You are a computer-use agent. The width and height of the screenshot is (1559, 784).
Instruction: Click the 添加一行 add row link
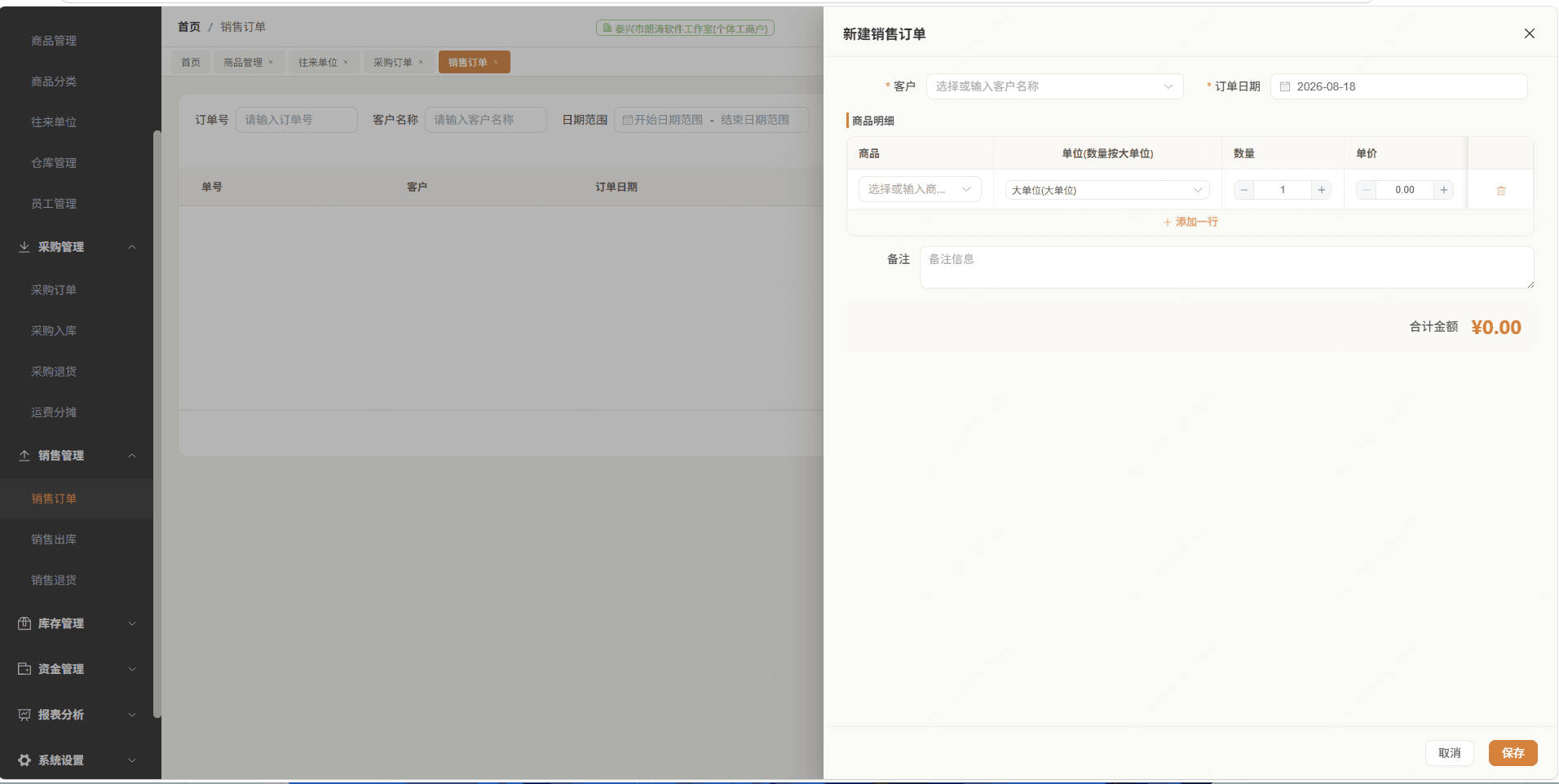(x=1190, y=222)
